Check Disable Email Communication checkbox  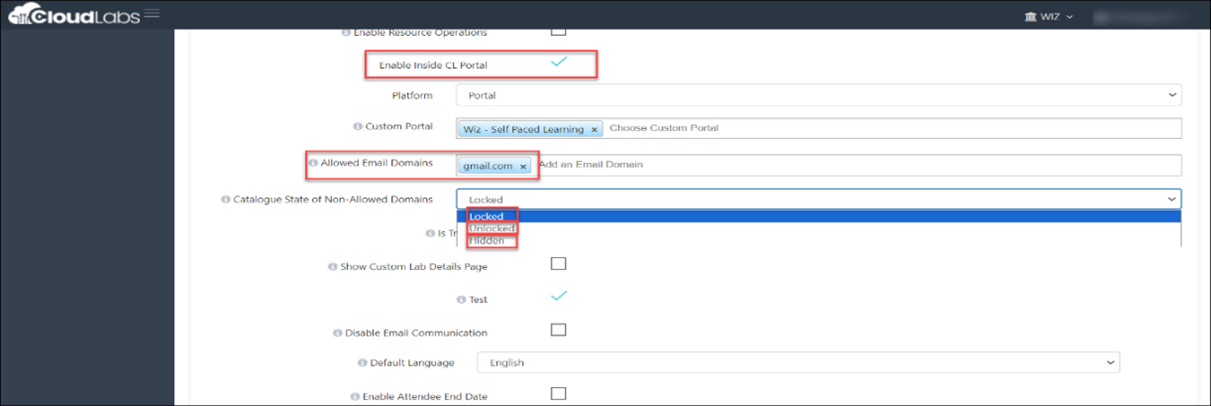tap(559, 330)
